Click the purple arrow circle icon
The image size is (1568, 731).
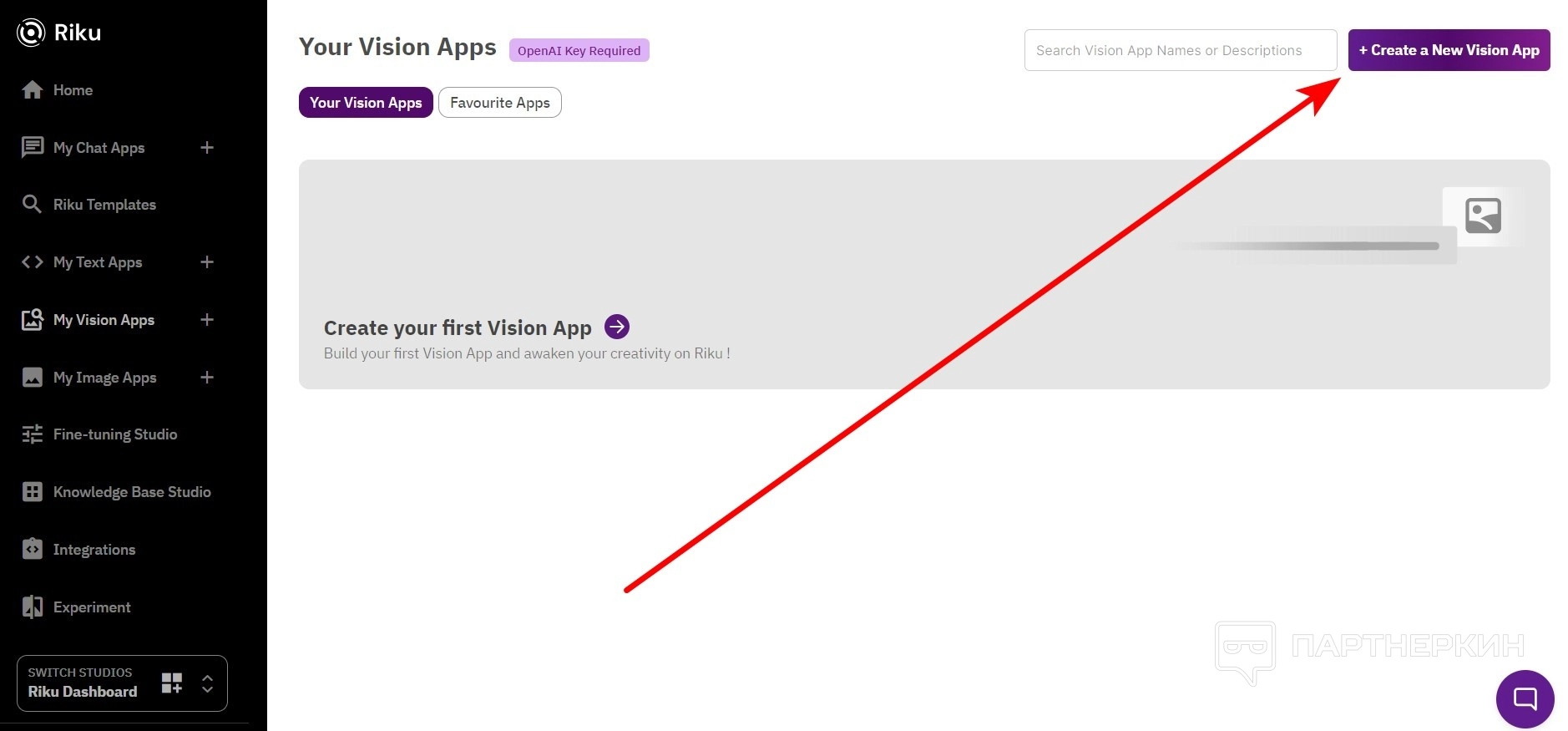pos(617,327)
